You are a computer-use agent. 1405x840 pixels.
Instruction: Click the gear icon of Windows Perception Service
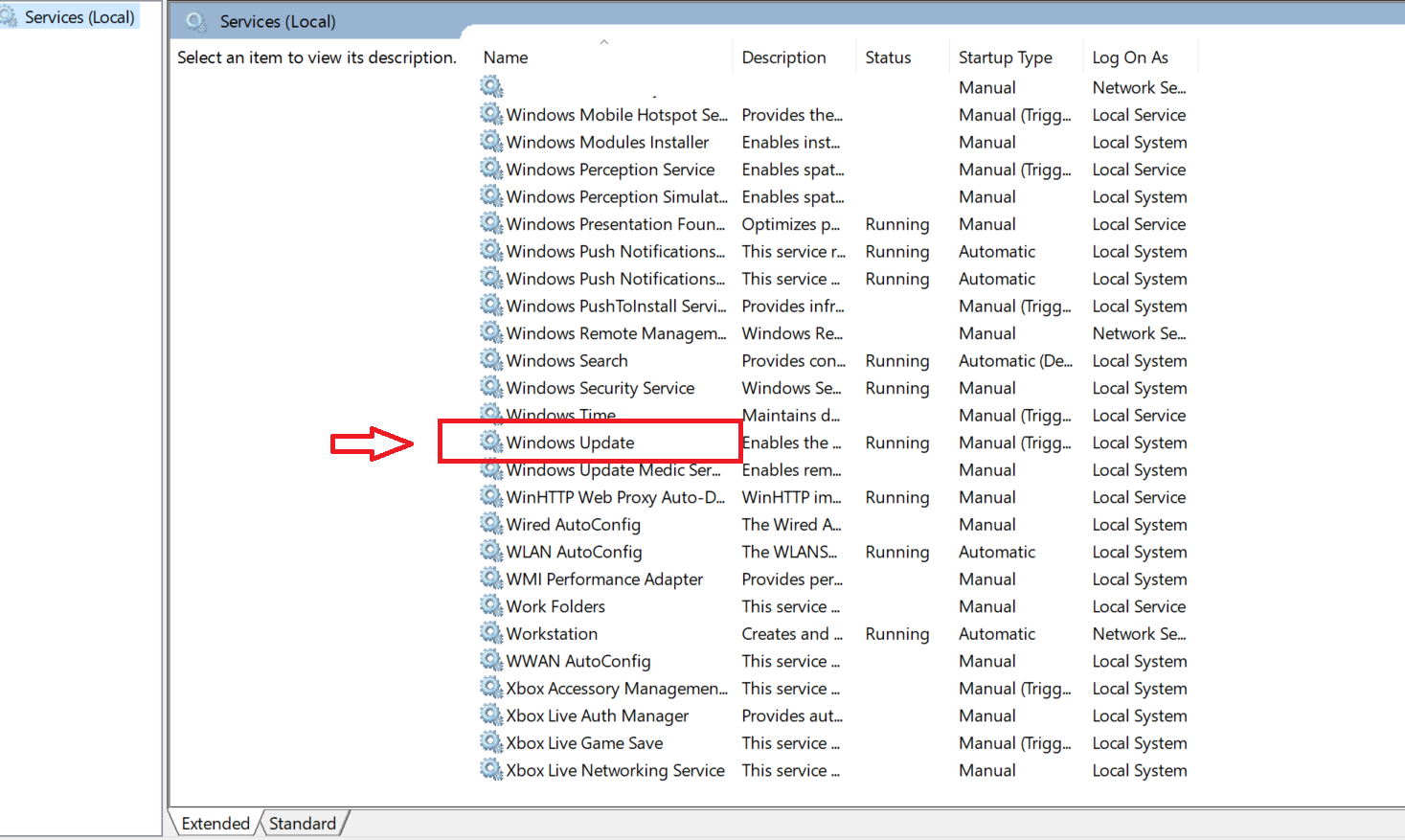pos(491,169)
